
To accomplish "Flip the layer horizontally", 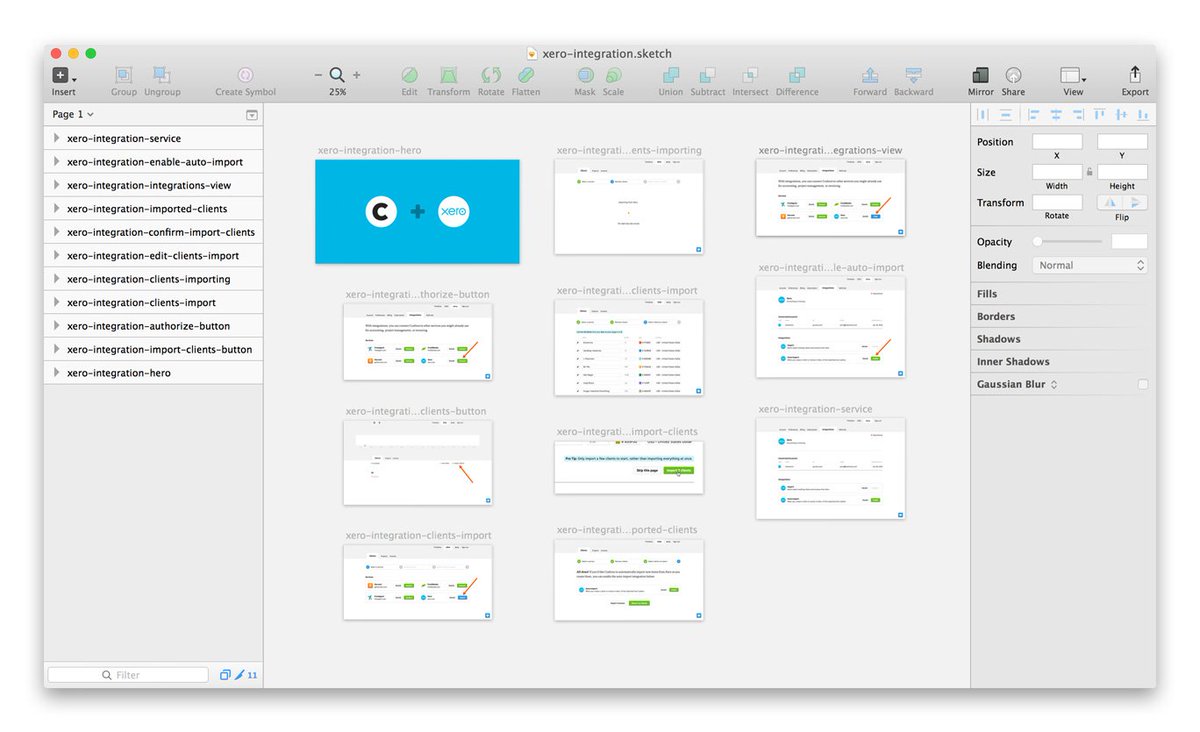I will click(1110, 202).
